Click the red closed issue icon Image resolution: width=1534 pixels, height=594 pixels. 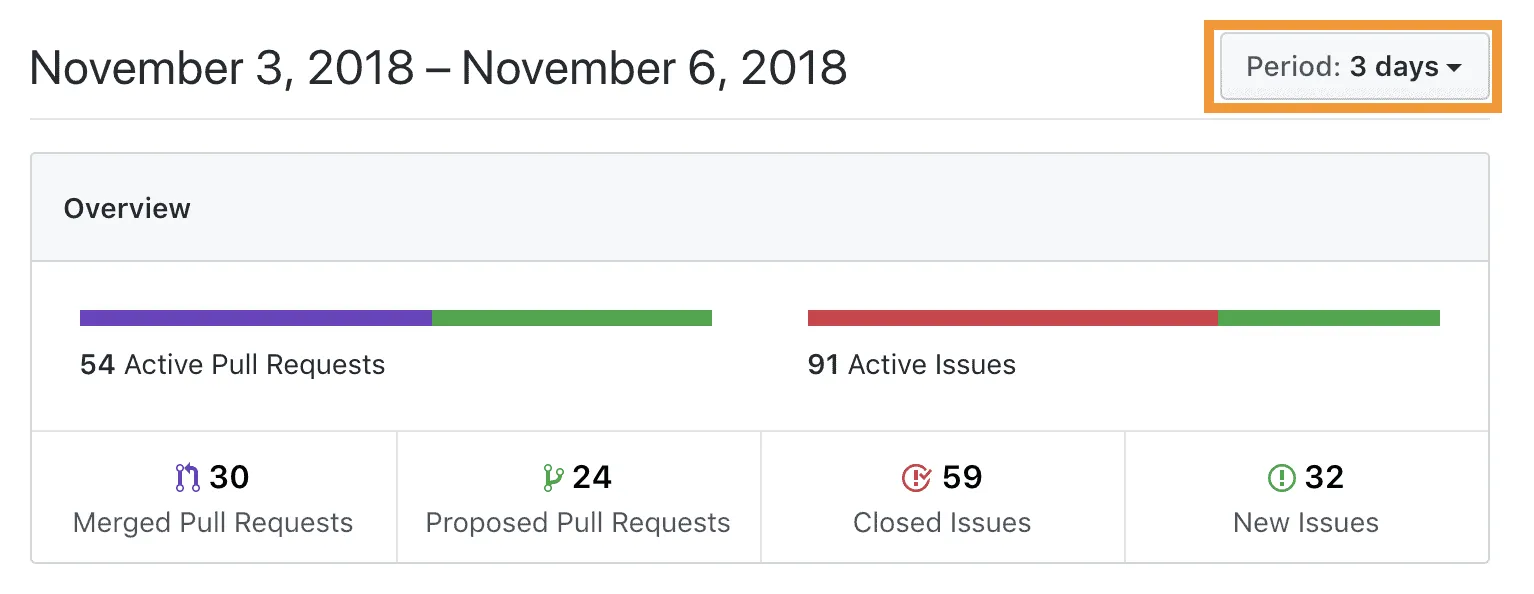[916, 478]
